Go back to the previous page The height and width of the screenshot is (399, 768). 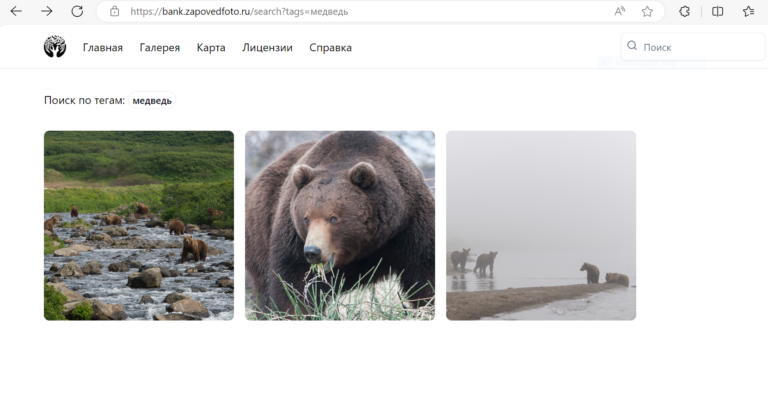pos(16,11)
